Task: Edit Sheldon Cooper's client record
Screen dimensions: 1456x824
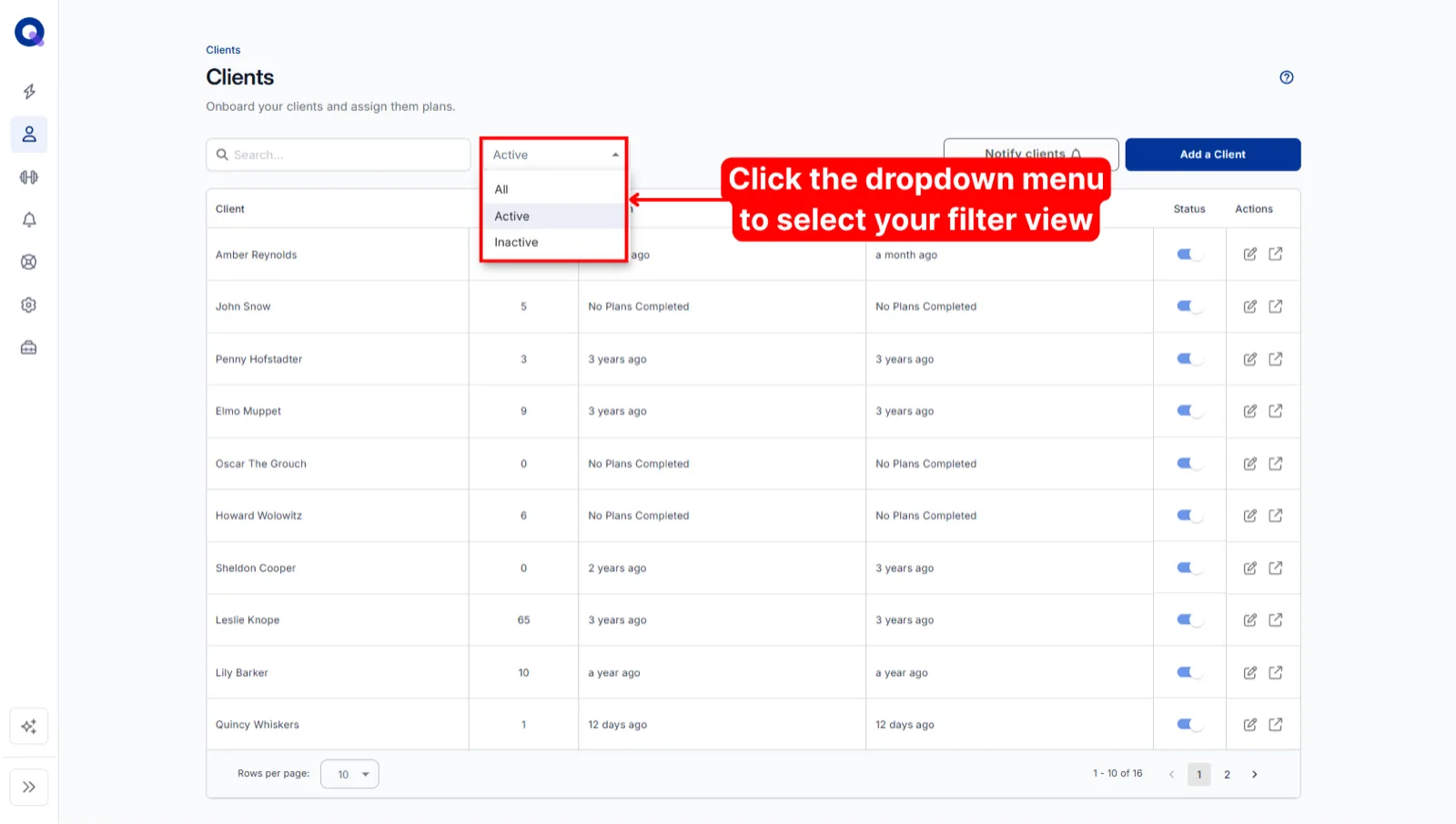Action: pyautogui.click(x=1250, y=568)
